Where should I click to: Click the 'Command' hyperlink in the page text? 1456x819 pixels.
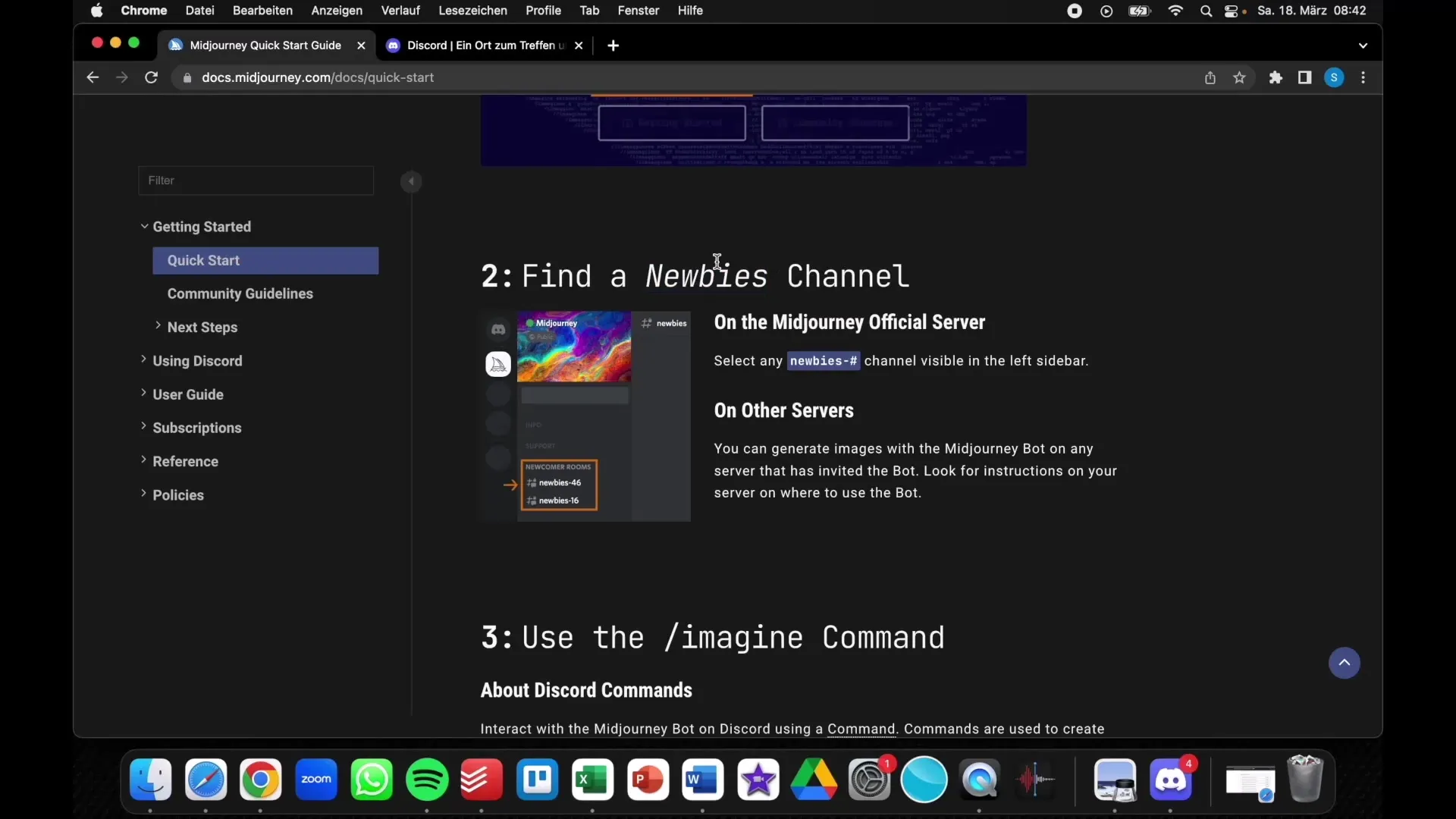[x=861, y=728]
